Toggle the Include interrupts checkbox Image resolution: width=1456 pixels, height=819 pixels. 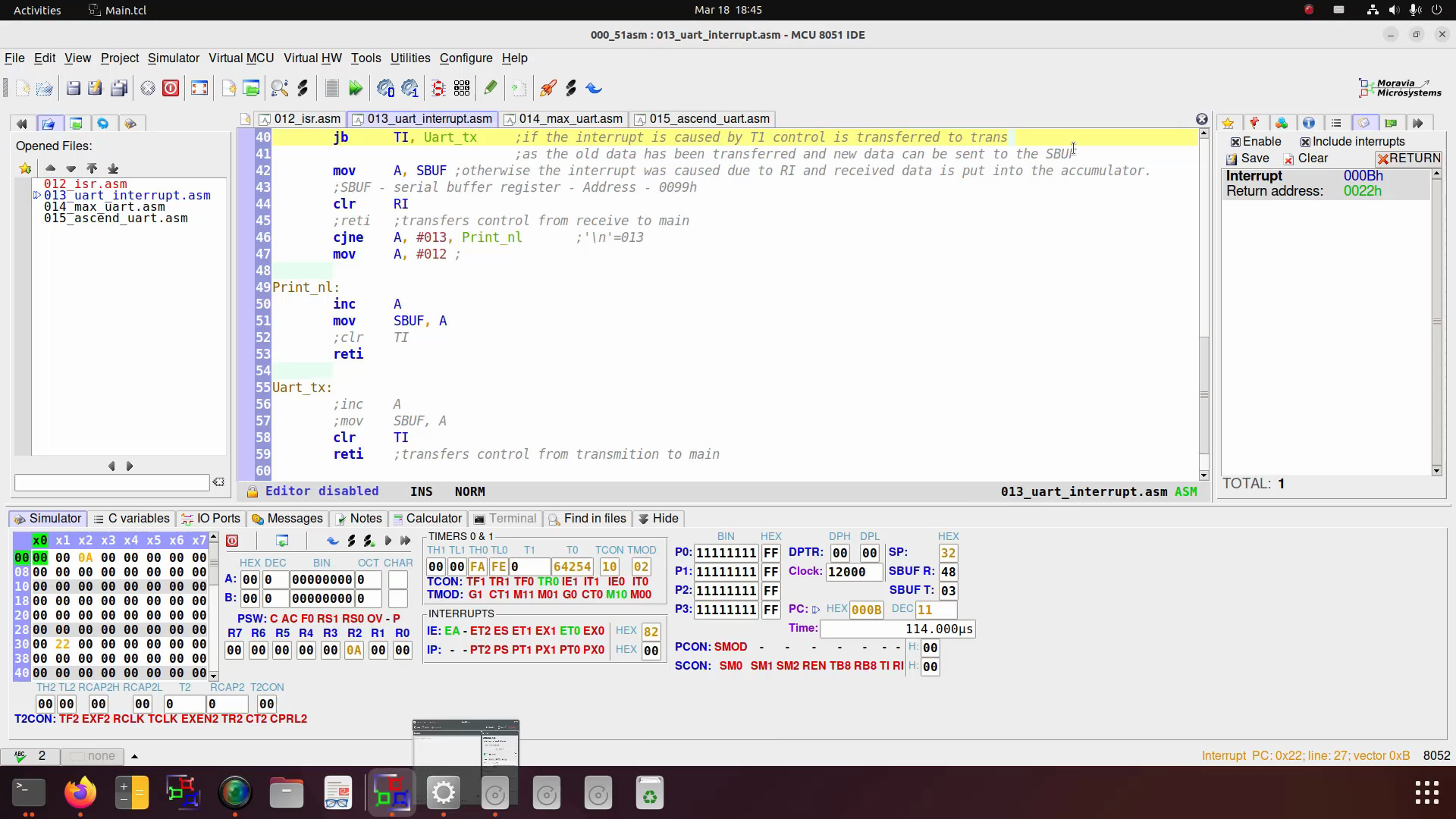click(x=1305, y=142)
